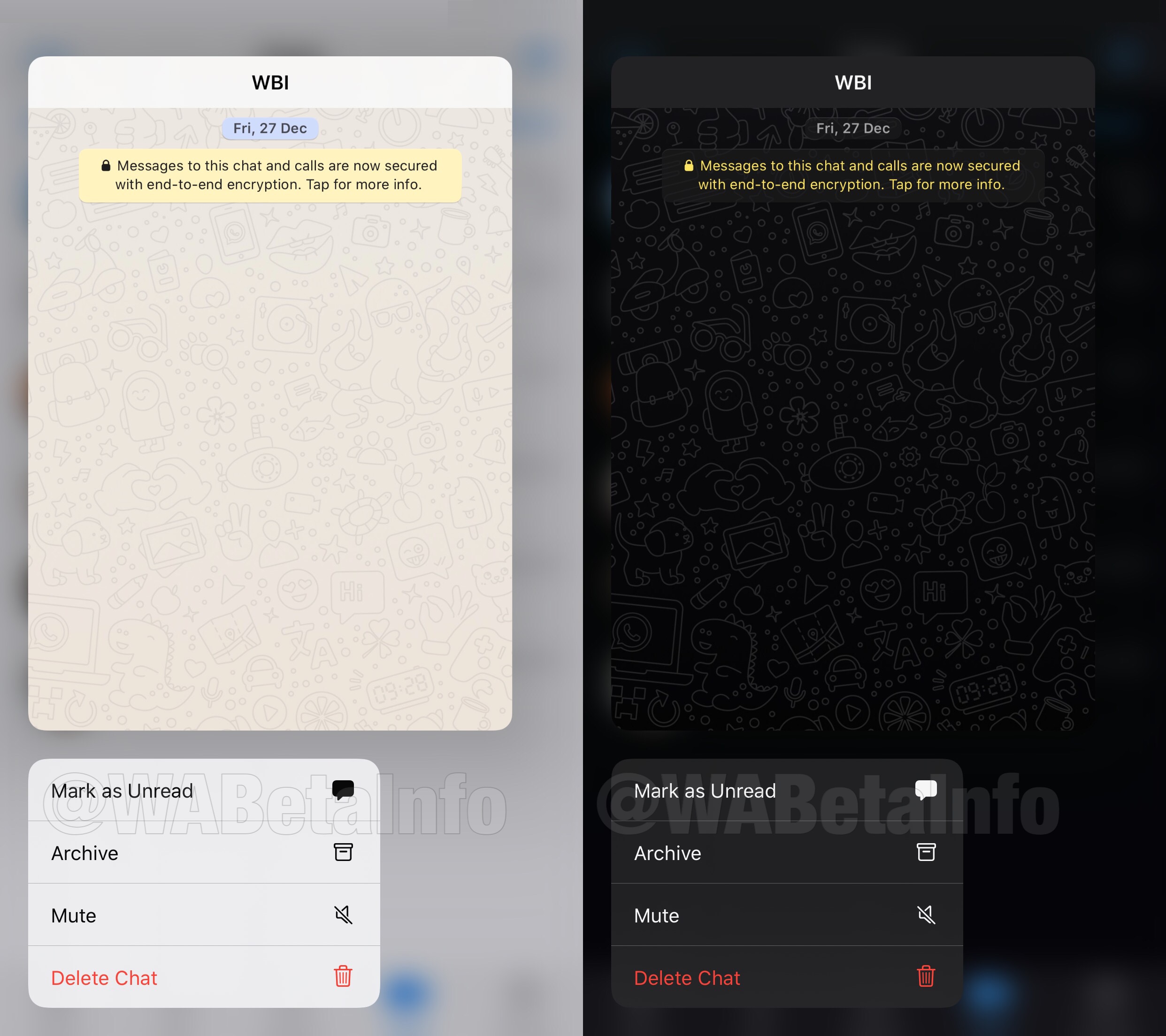Image resolution: width=1166 pixels, height=1036 pixels.
Task: Expand the WBI chat header (light mode)
Action: (272, 82)
